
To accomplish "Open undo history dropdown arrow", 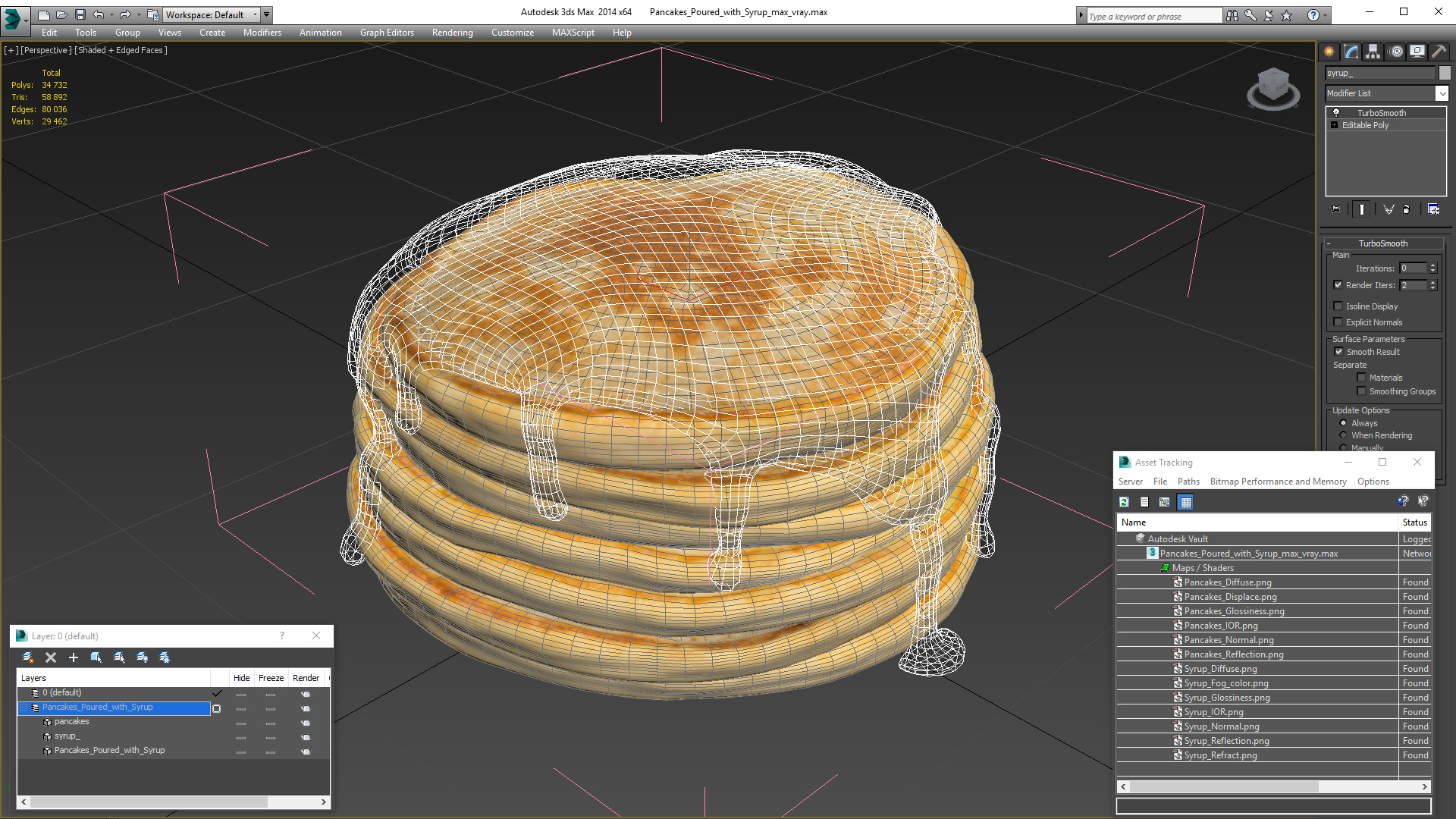I will click(x=111, y=14).
